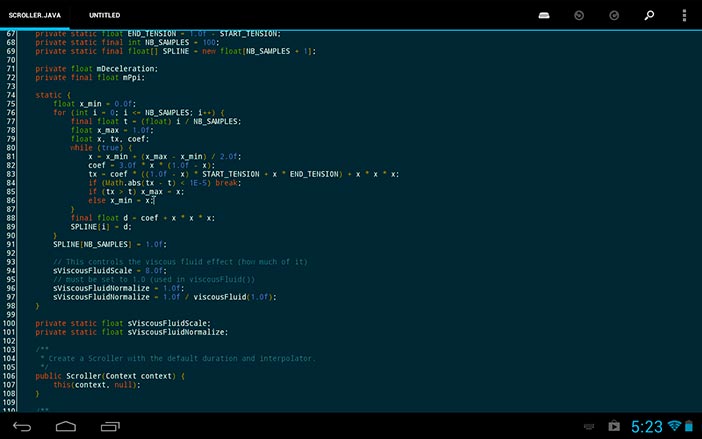The image size is (702, 439).
Task: Tap the Wi-Fi status icon
Action: [x=674, y=426]
